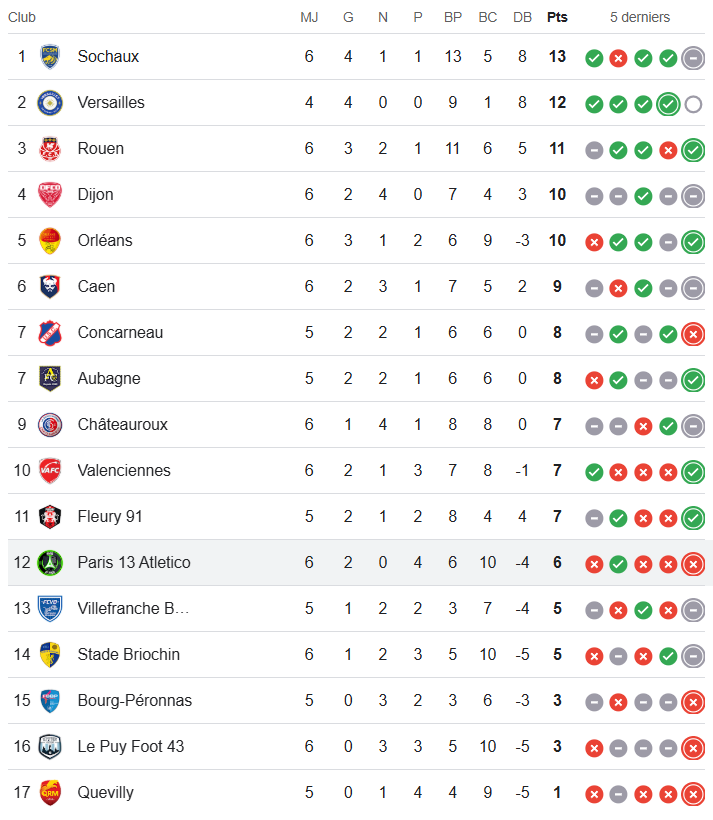Select the Villefranche B… club name
Screen dimensions: 713x820
(133, 609)
